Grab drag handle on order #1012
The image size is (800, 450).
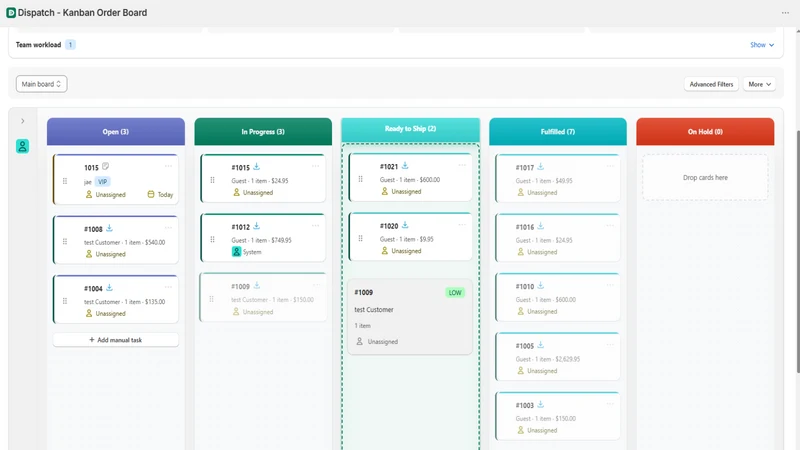[212, 239]
